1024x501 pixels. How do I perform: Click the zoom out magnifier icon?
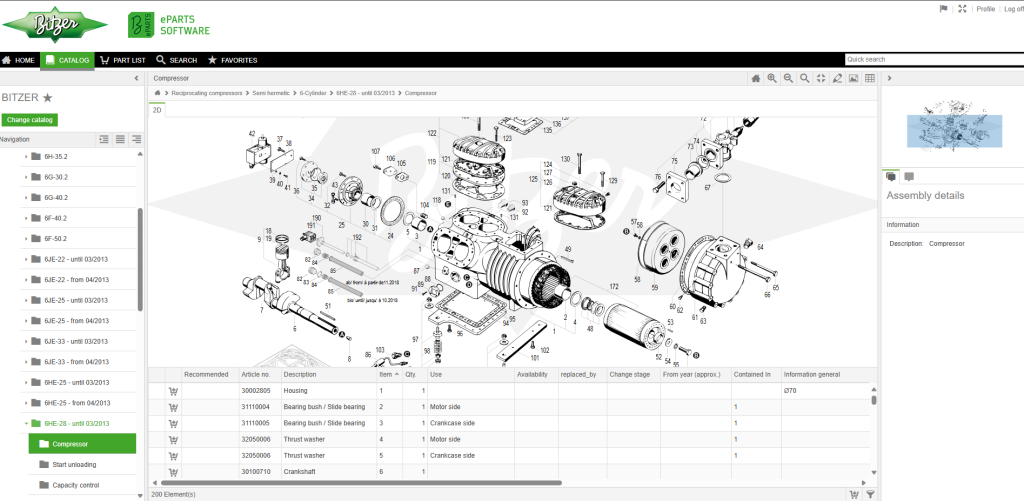[788, 78]
